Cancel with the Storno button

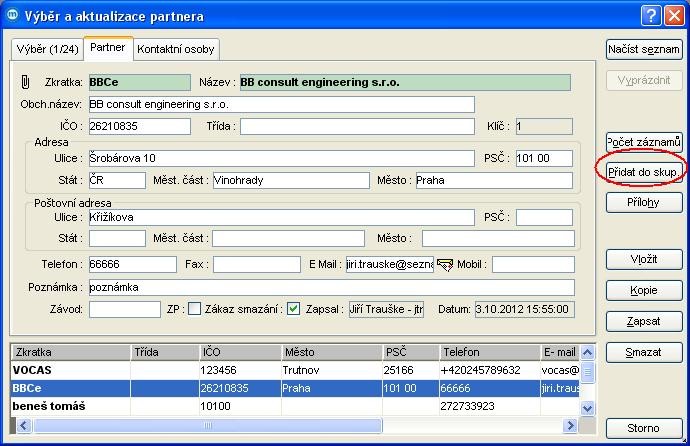[x=644, y=428]
